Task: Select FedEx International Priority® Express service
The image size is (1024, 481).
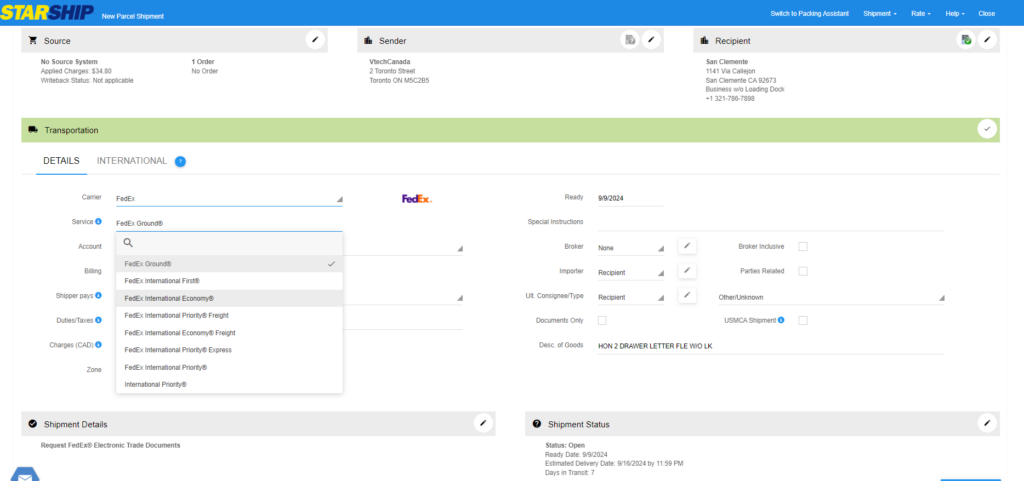Action: [x=229, y=350]
